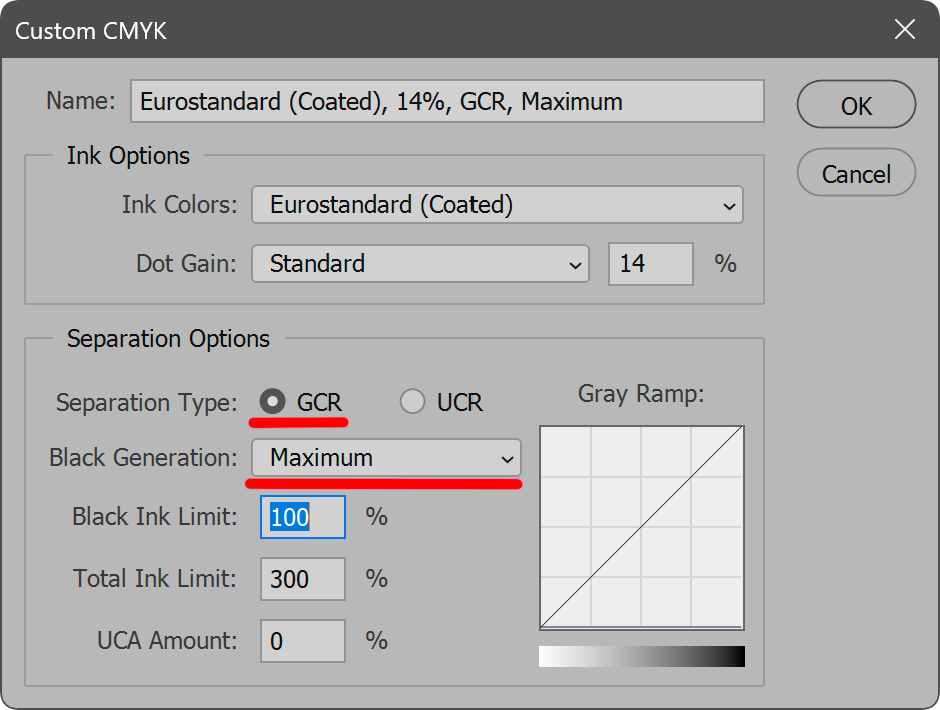
Task: Click the Dot Gain percentage field
Action: click(x=650, y=264)
